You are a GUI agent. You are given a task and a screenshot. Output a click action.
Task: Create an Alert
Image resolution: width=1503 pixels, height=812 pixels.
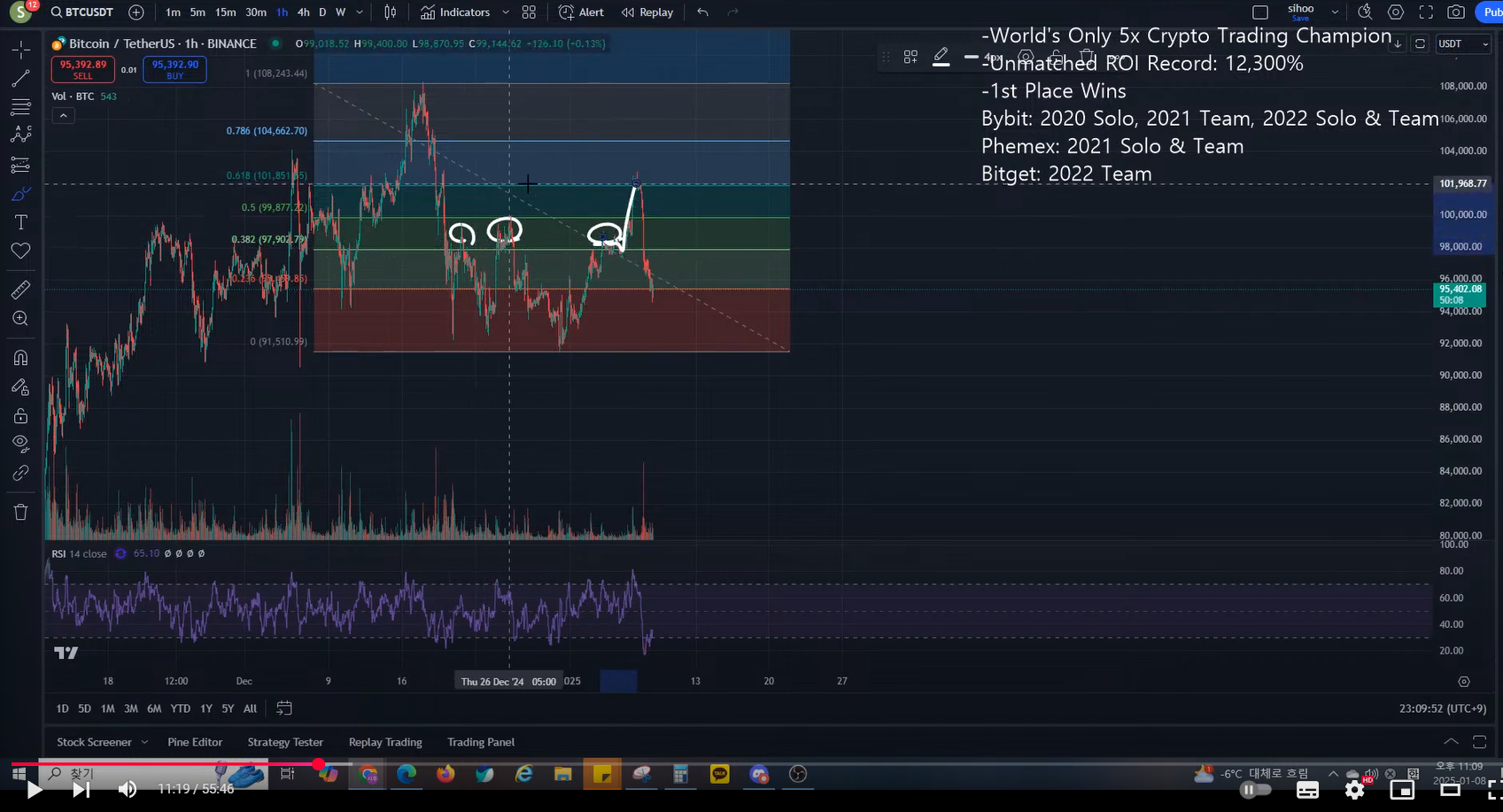pyautogui.click(x=581, y=12)
